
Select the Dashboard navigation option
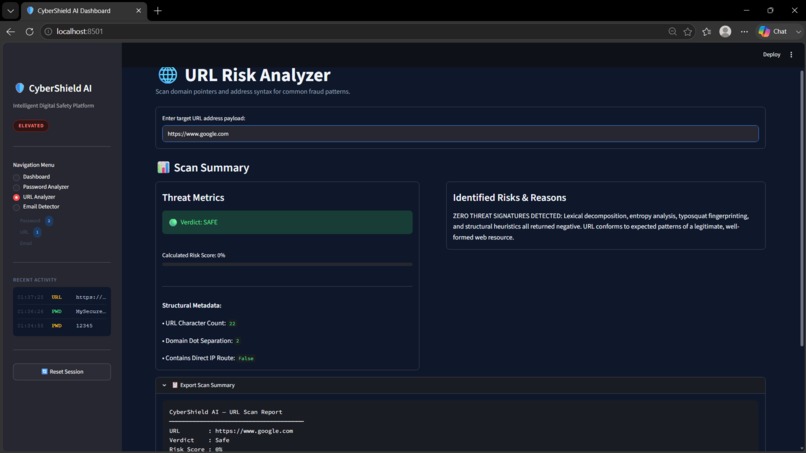[31, 177]
